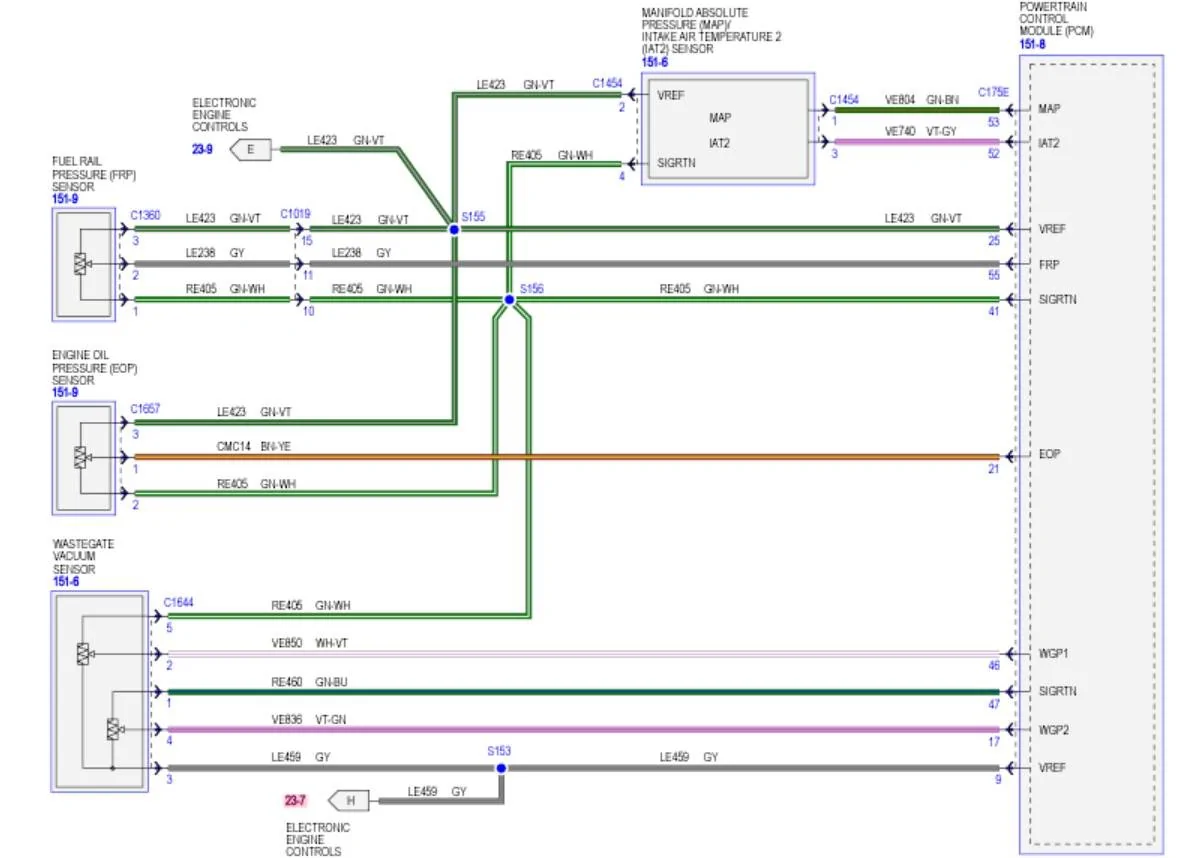Open the 151-6 link under Wastegate Vacuum Sensor
The height and width of the screenshot is (858, 1203).
64,581
